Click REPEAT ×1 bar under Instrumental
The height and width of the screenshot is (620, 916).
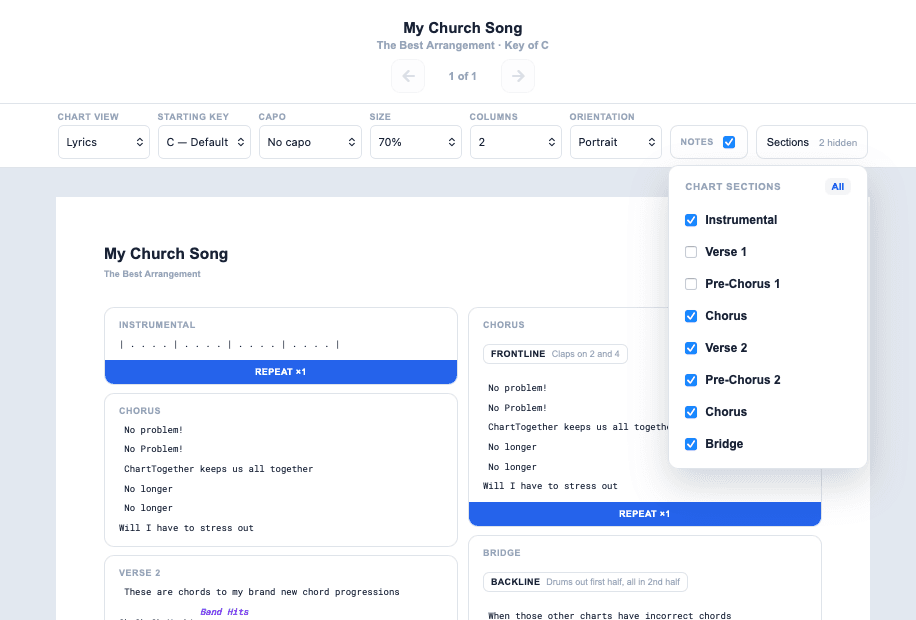(x=281, y=372)
